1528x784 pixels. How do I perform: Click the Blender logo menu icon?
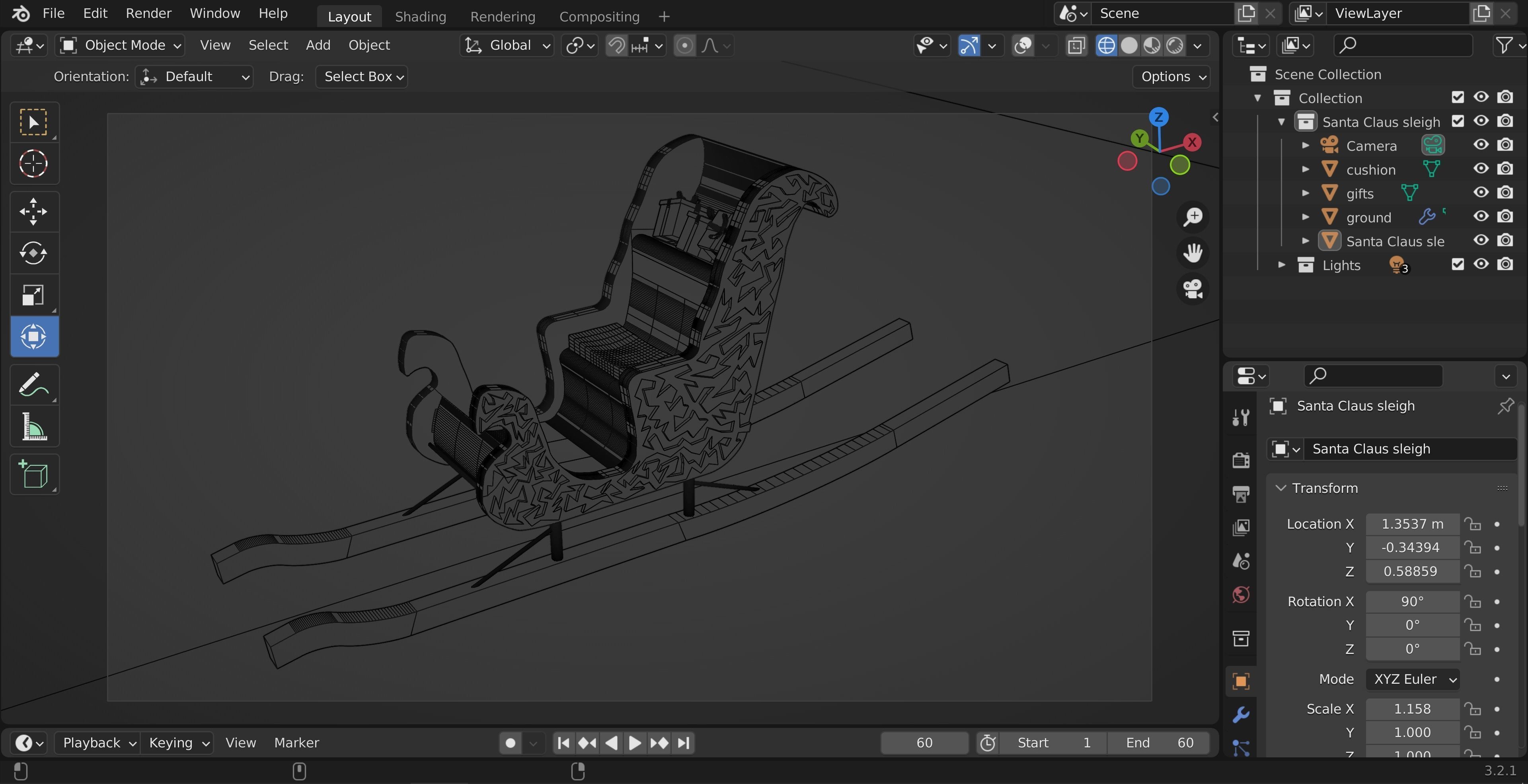21,13
